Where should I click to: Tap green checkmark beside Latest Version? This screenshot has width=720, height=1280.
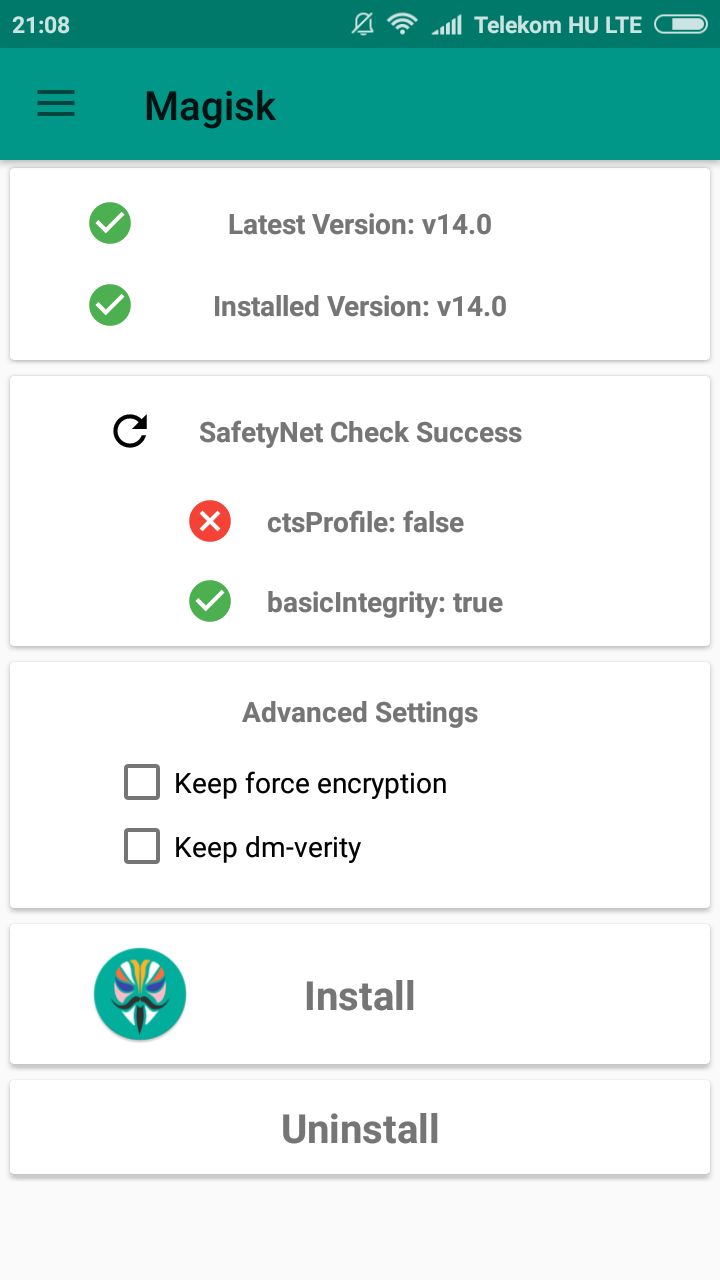coord(110,223)
